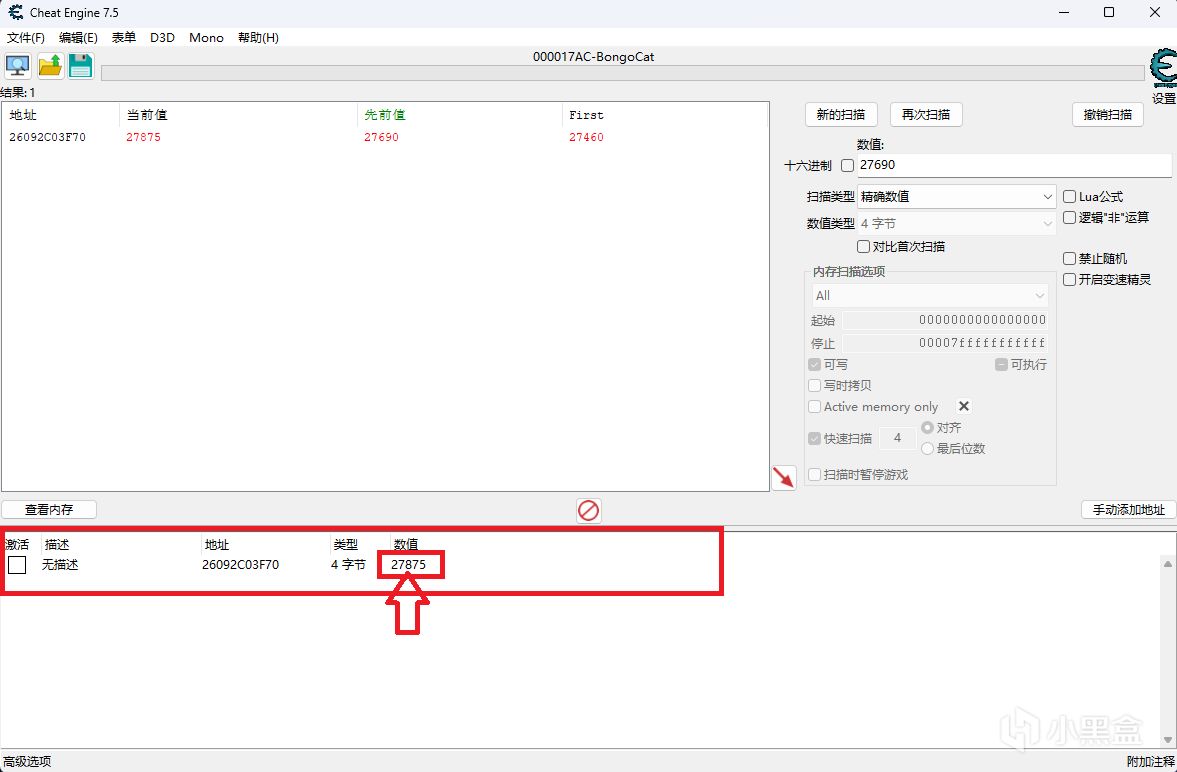Screen dimensions: 1177x772
Task: Click the fast scan alignment field 4
Action: 897,438
